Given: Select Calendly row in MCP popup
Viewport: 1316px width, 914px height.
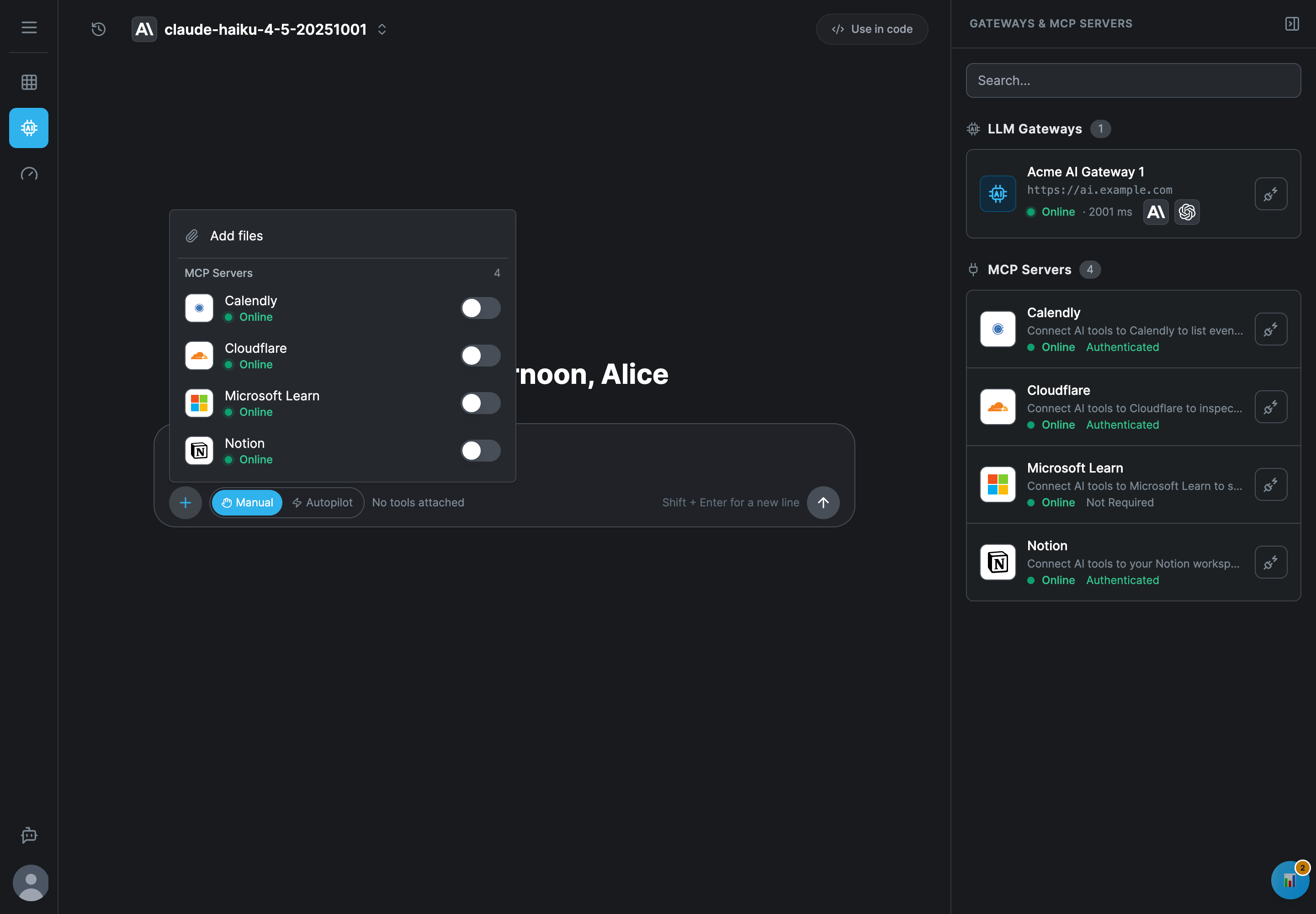Looking at the screenshot, I should click(x=342, y=308).
